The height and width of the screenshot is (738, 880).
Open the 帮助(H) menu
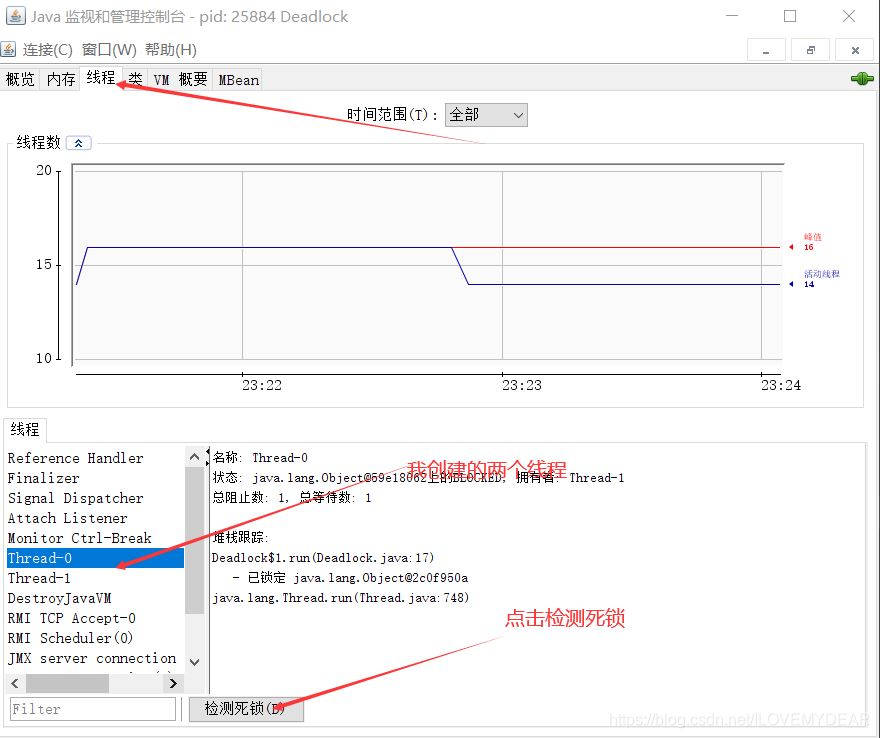171,50
